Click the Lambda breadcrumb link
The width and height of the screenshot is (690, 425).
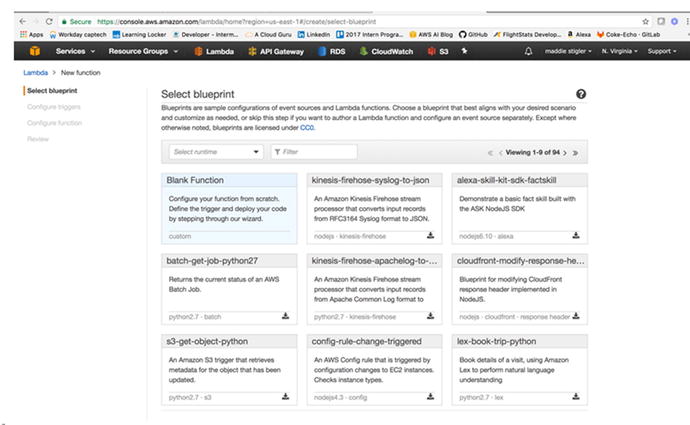[x=35, y=73]
